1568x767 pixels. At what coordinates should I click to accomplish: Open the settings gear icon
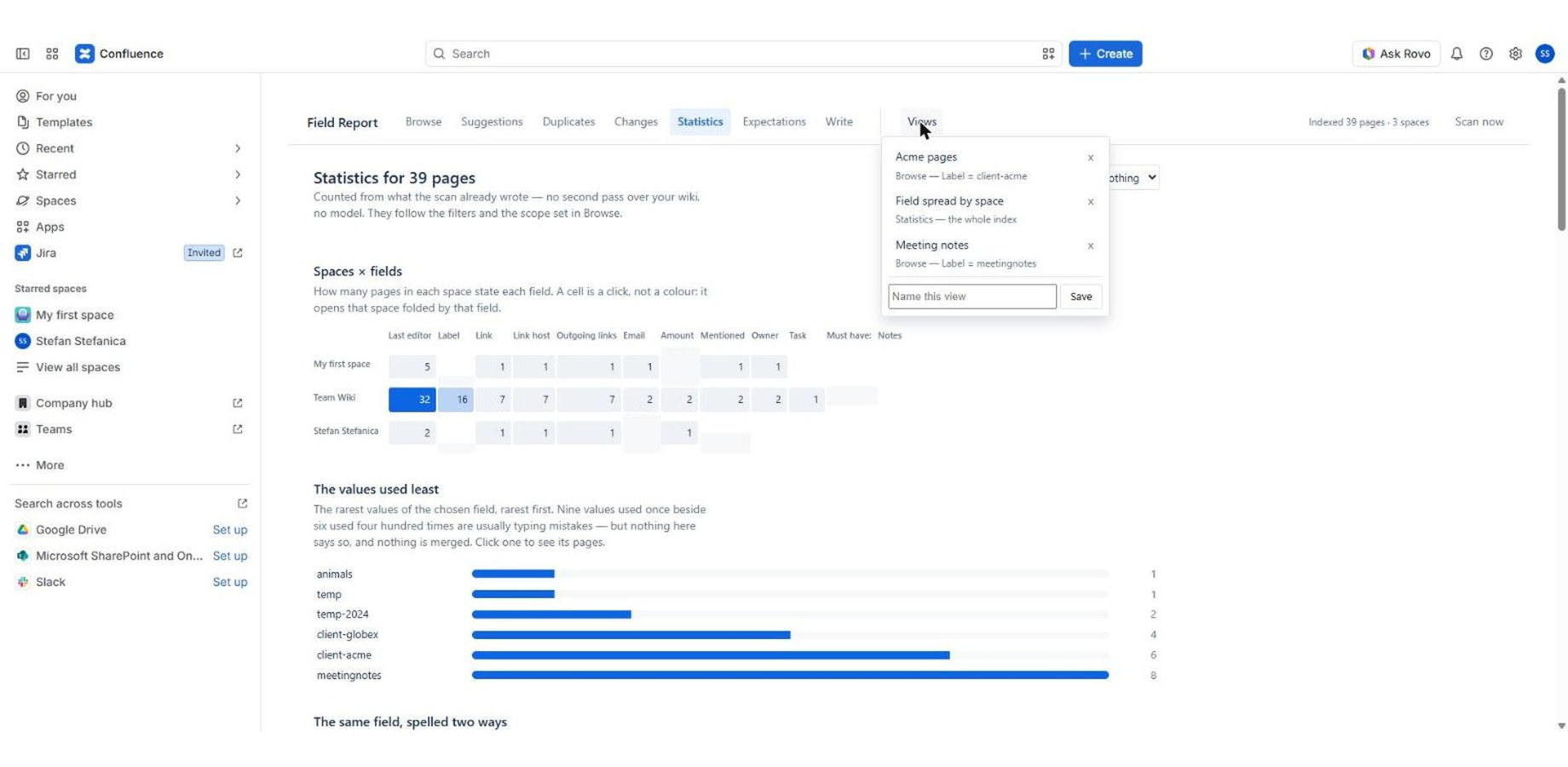coord(1515,54)
